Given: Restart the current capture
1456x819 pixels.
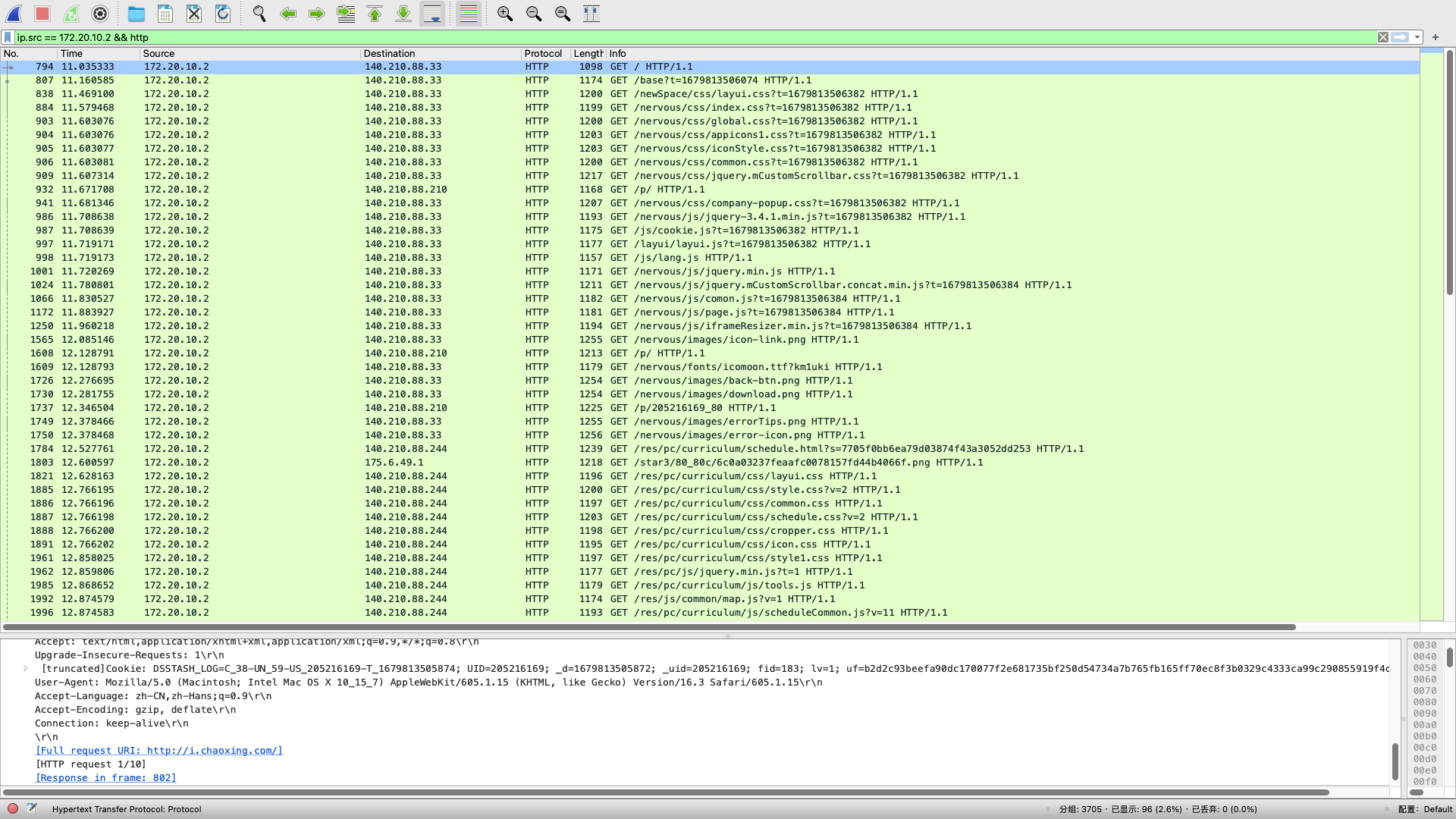Looking at the screenshot, I should (71, 14).
